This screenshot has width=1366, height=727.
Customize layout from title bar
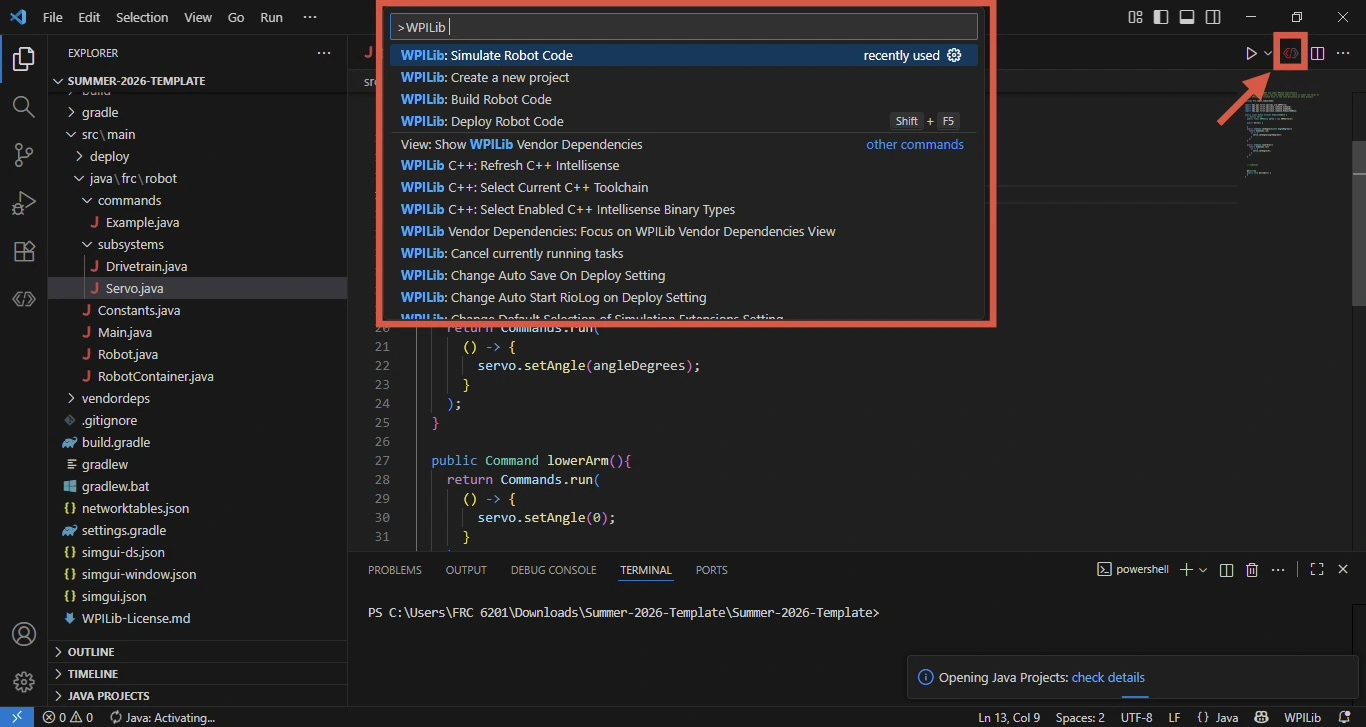tap(1135, 17)
